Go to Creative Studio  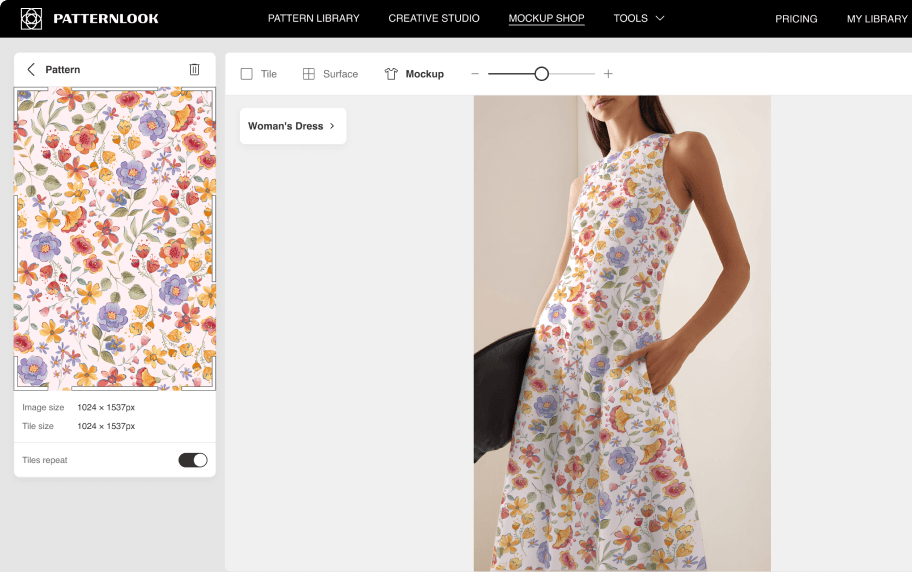click(x=434, y=19)
